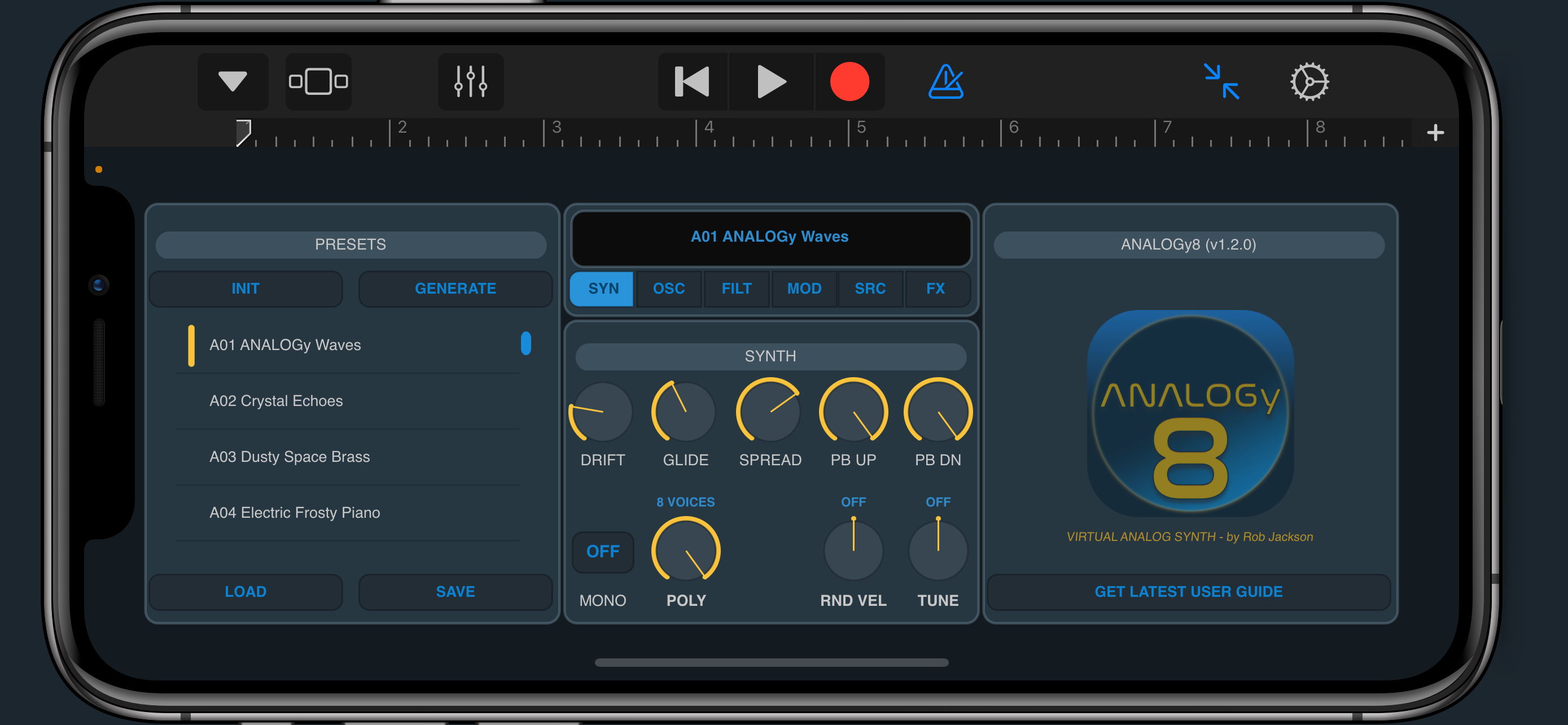This screenshot has width=1568, height=725.
Task: Click the preset list scrollbar thumb
Action: tap(526, 343)
